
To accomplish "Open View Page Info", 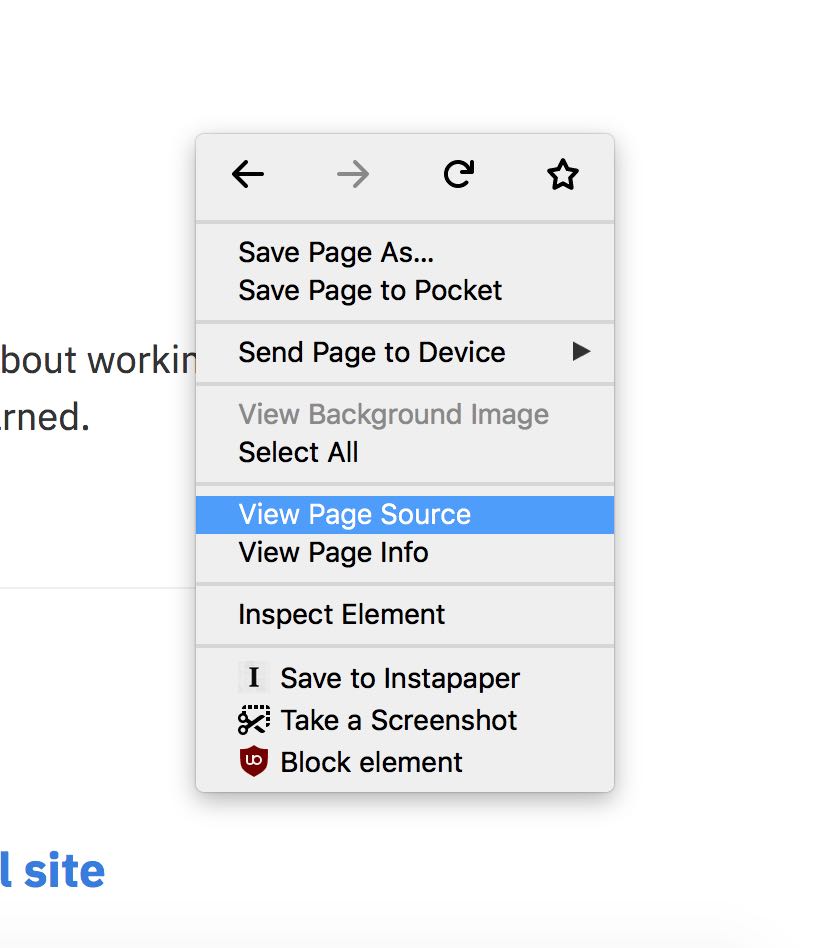I will coord(404,553).
